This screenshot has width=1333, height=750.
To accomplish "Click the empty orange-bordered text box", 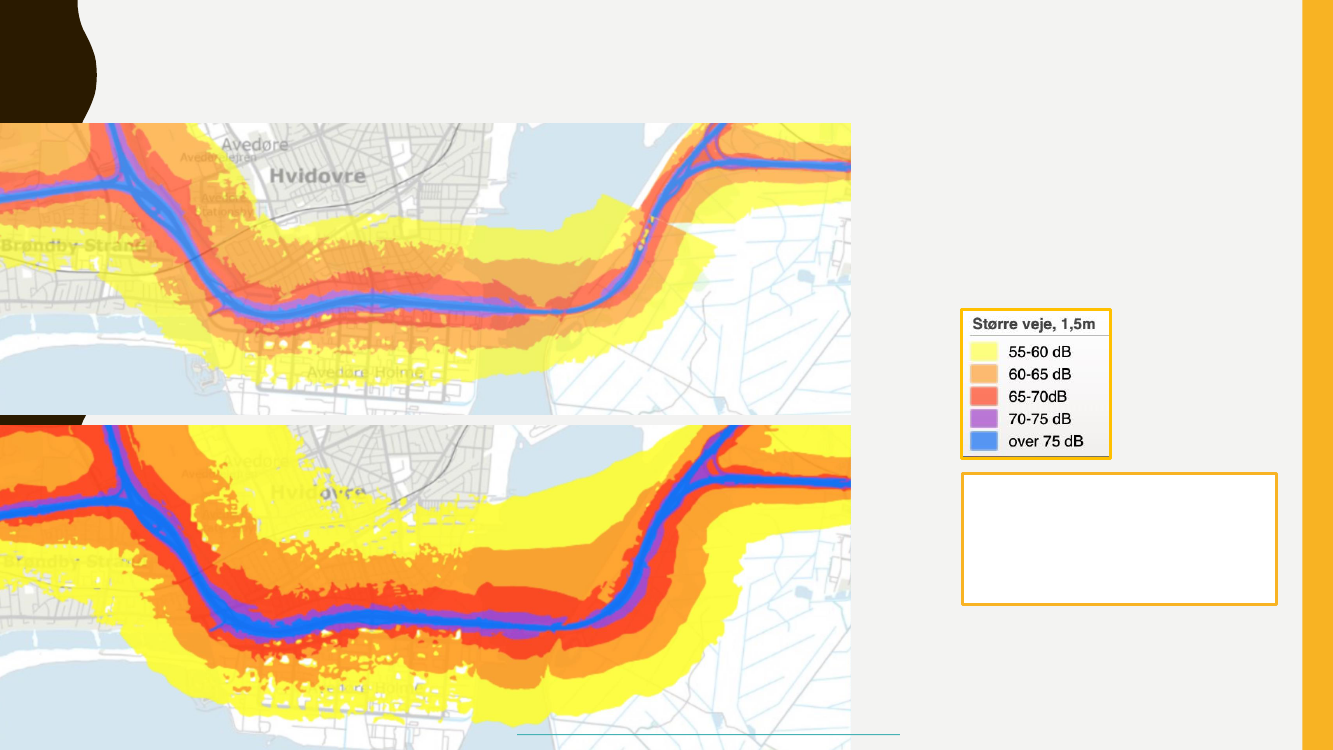I will (1119, 539).
